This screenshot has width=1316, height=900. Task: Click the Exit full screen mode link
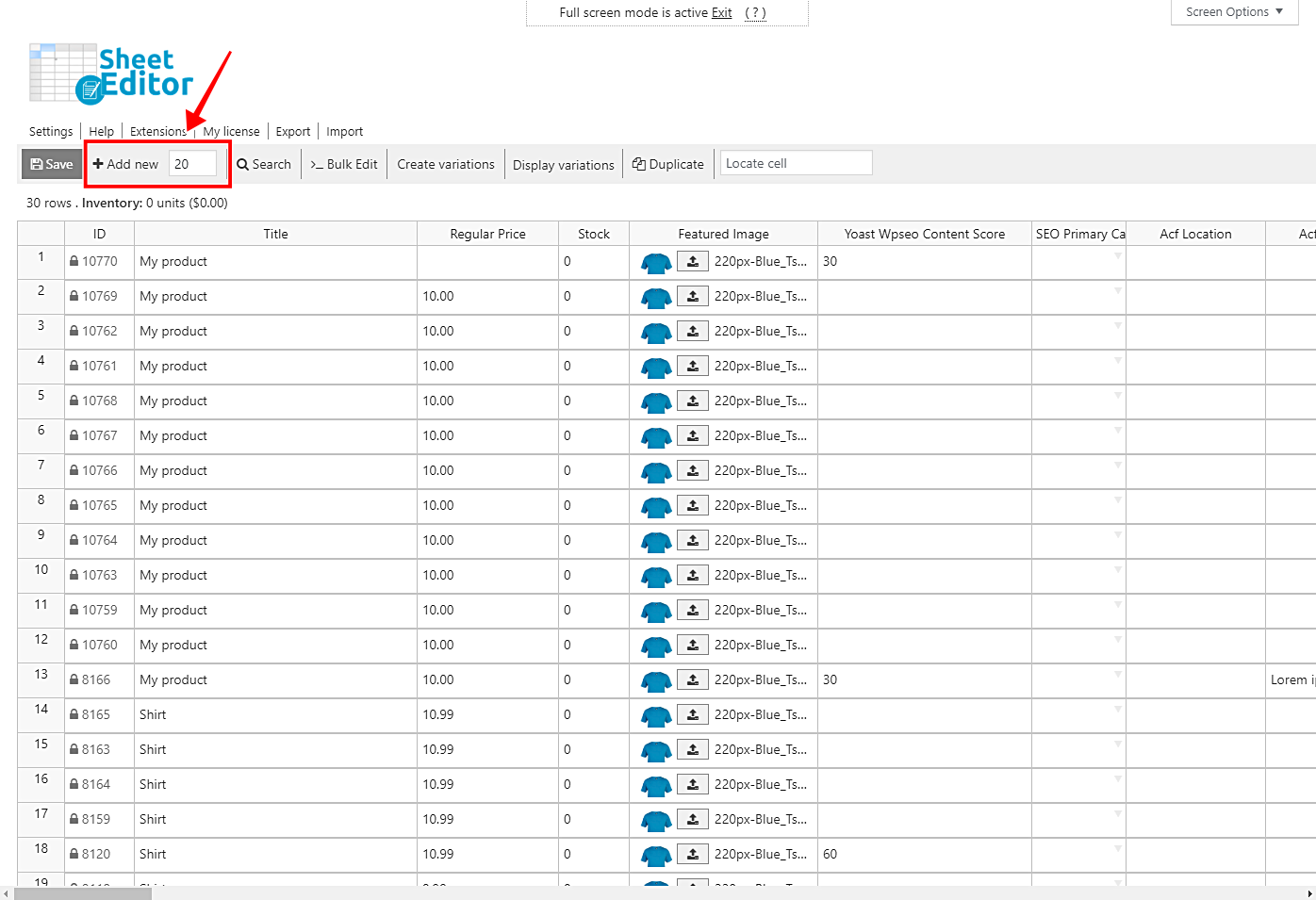point(722,13)
